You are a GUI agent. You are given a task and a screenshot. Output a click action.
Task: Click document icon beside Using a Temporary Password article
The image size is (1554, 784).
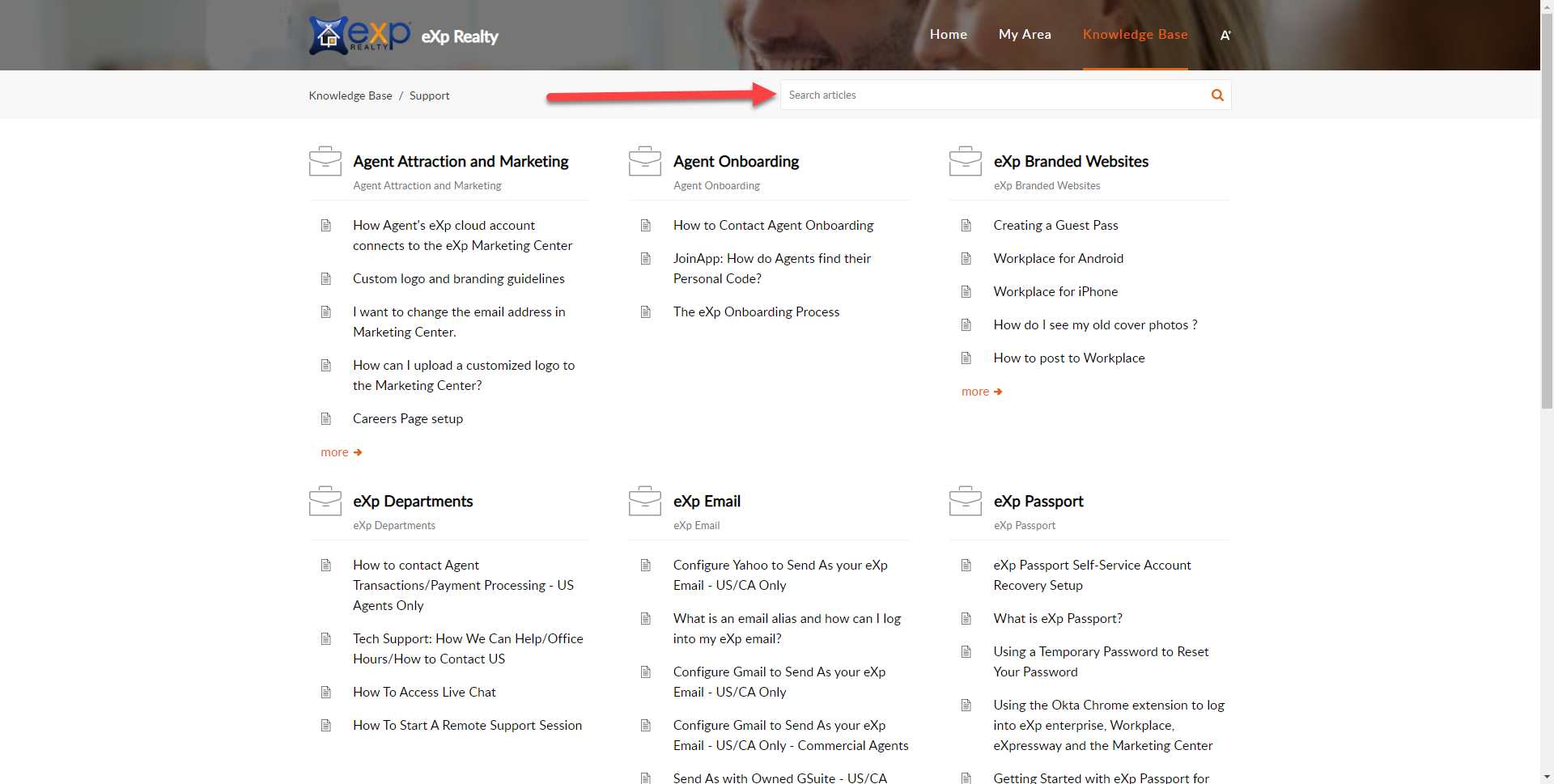pos(966,651)
